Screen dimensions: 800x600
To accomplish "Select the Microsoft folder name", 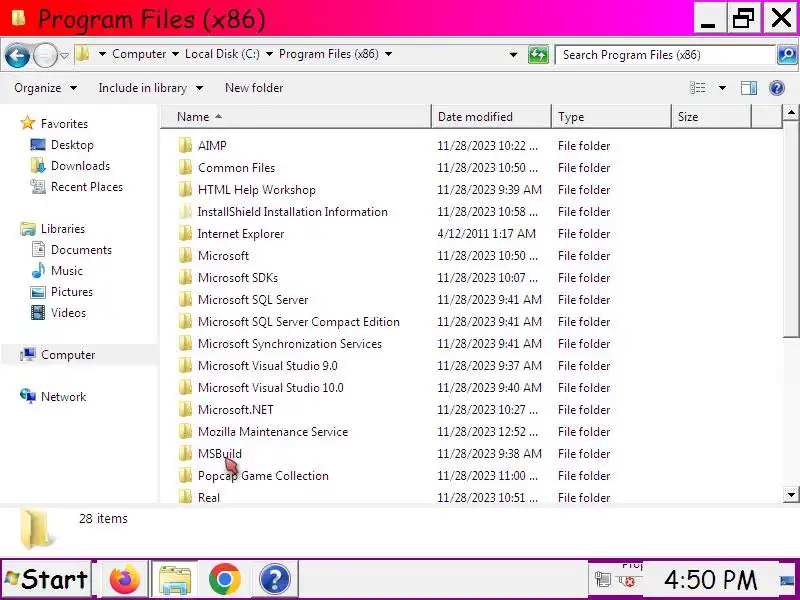I will point(223,256).
